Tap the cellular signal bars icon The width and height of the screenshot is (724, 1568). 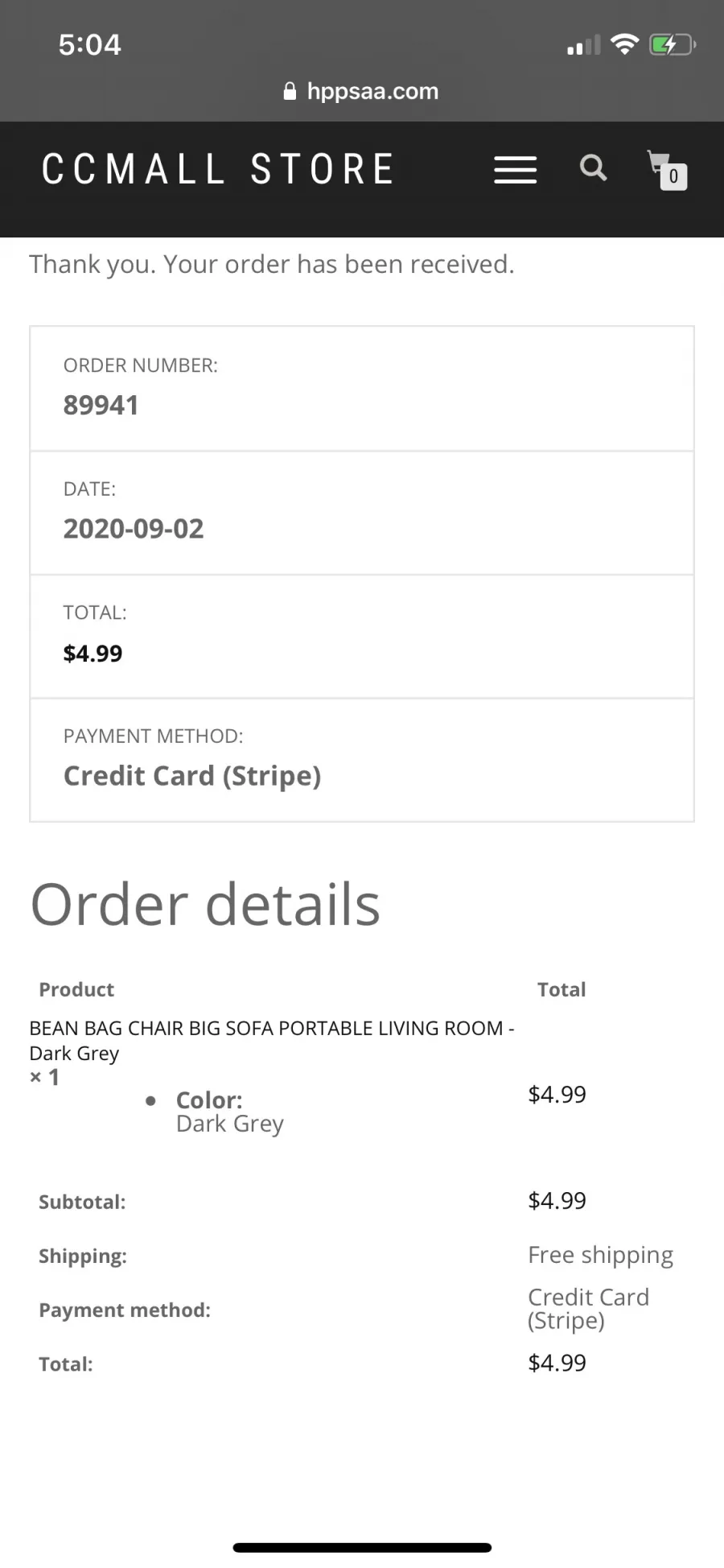point(583,45)
